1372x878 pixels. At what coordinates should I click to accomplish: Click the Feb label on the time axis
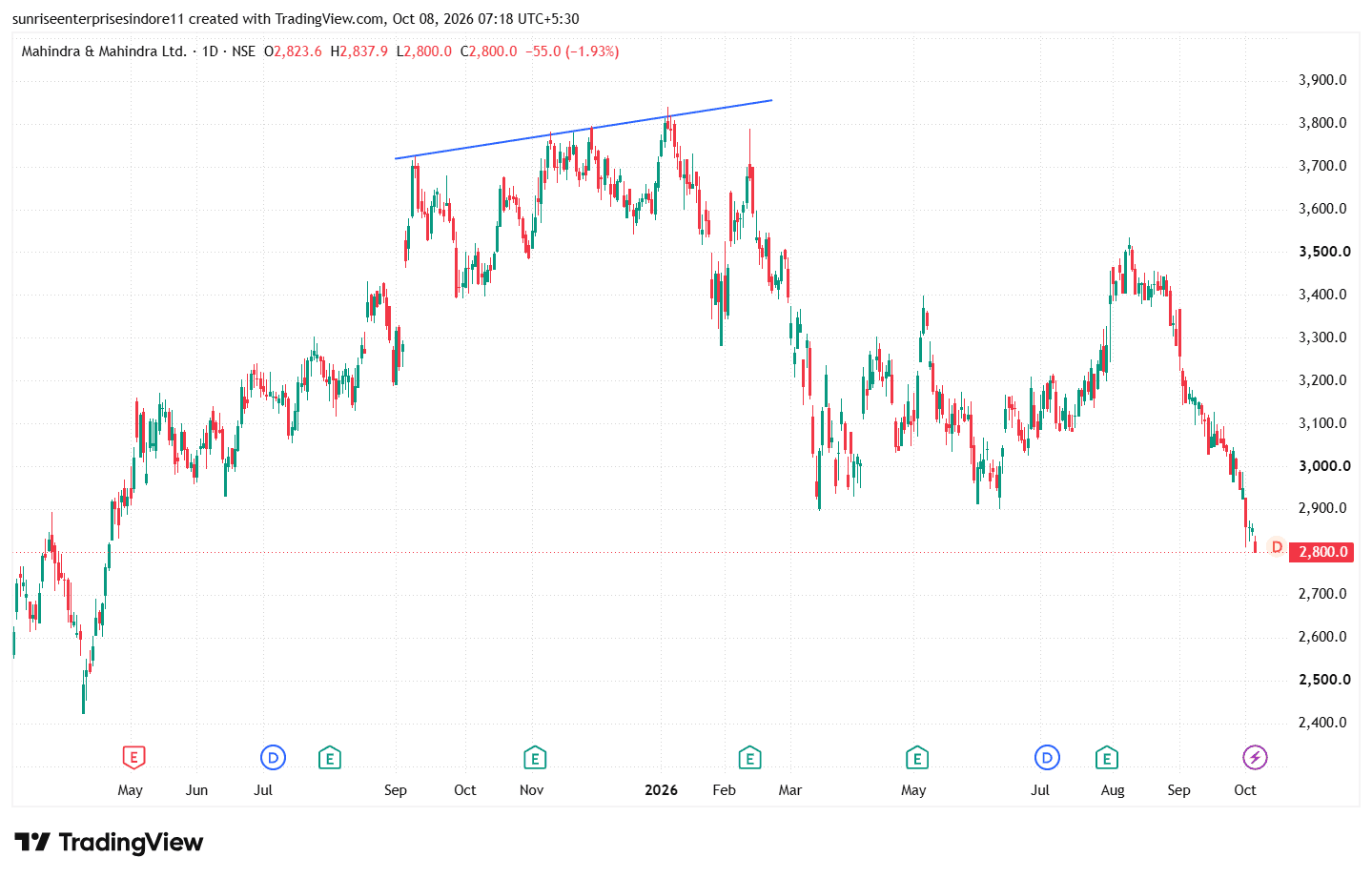click(724, 790)
